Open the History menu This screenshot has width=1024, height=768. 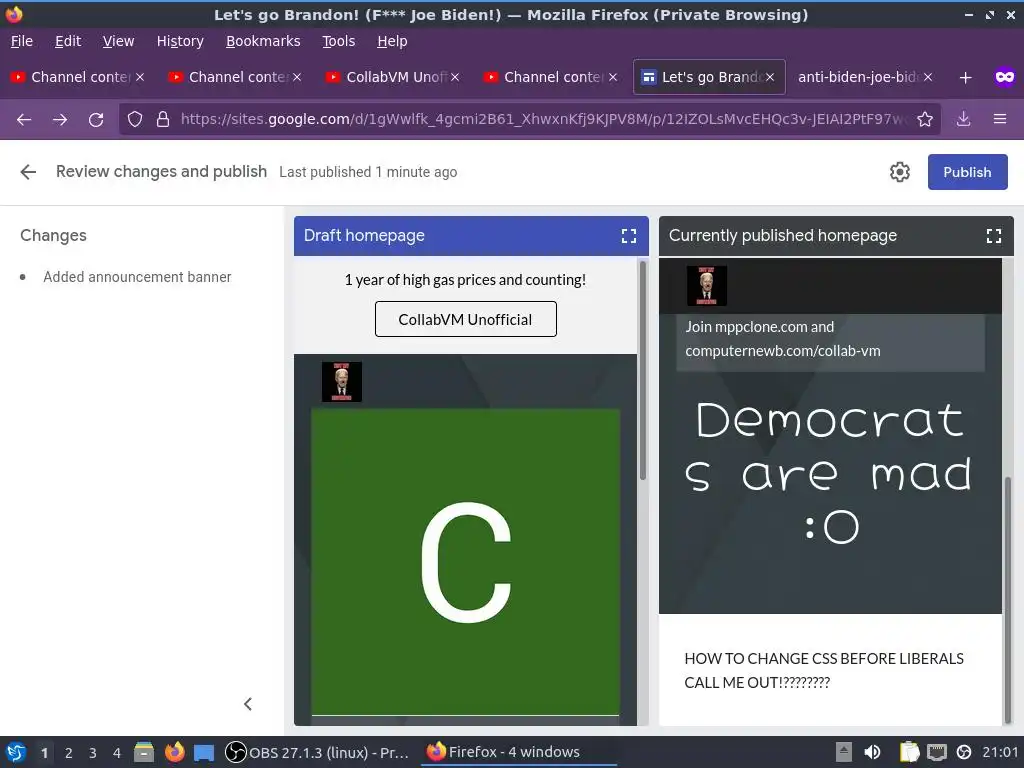[x=180, y=41]
